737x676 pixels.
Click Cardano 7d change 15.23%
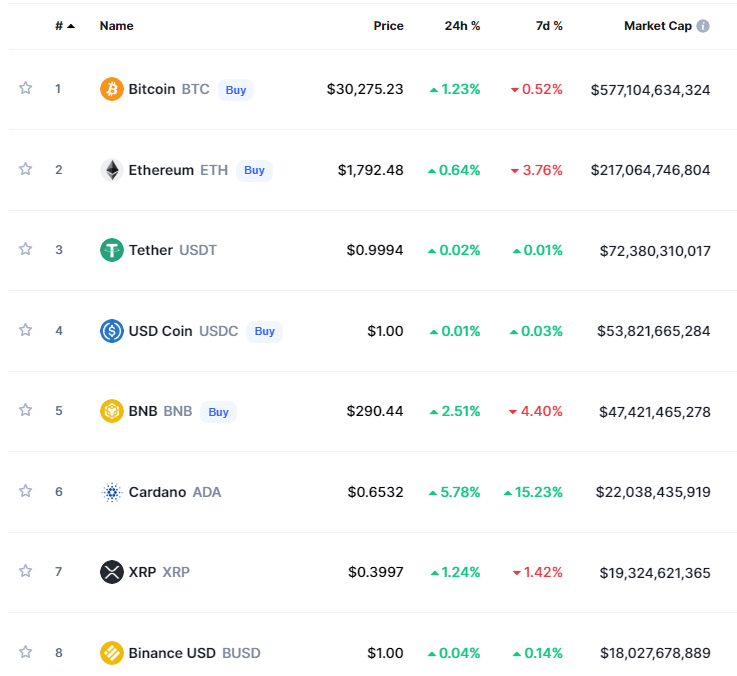533,492
